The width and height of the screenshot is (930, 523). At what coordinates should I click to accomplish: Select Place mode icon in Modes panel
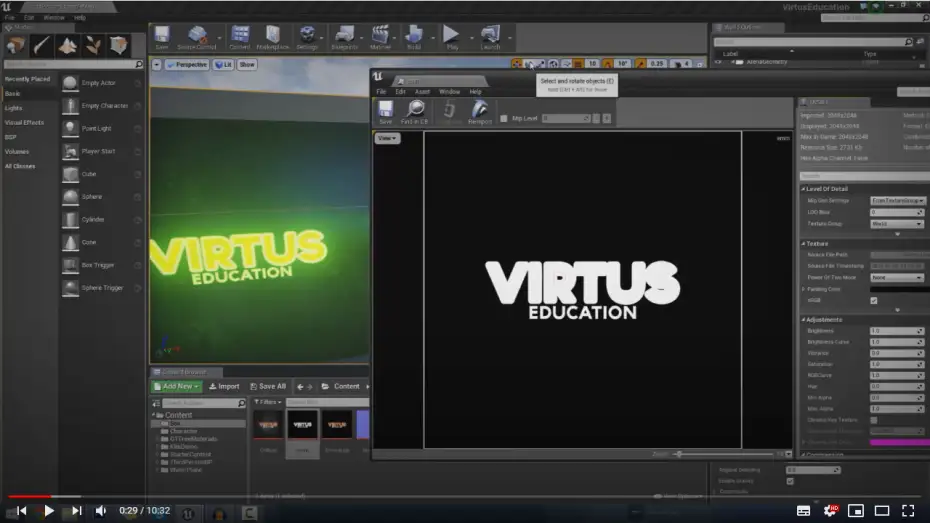point(16,45)
